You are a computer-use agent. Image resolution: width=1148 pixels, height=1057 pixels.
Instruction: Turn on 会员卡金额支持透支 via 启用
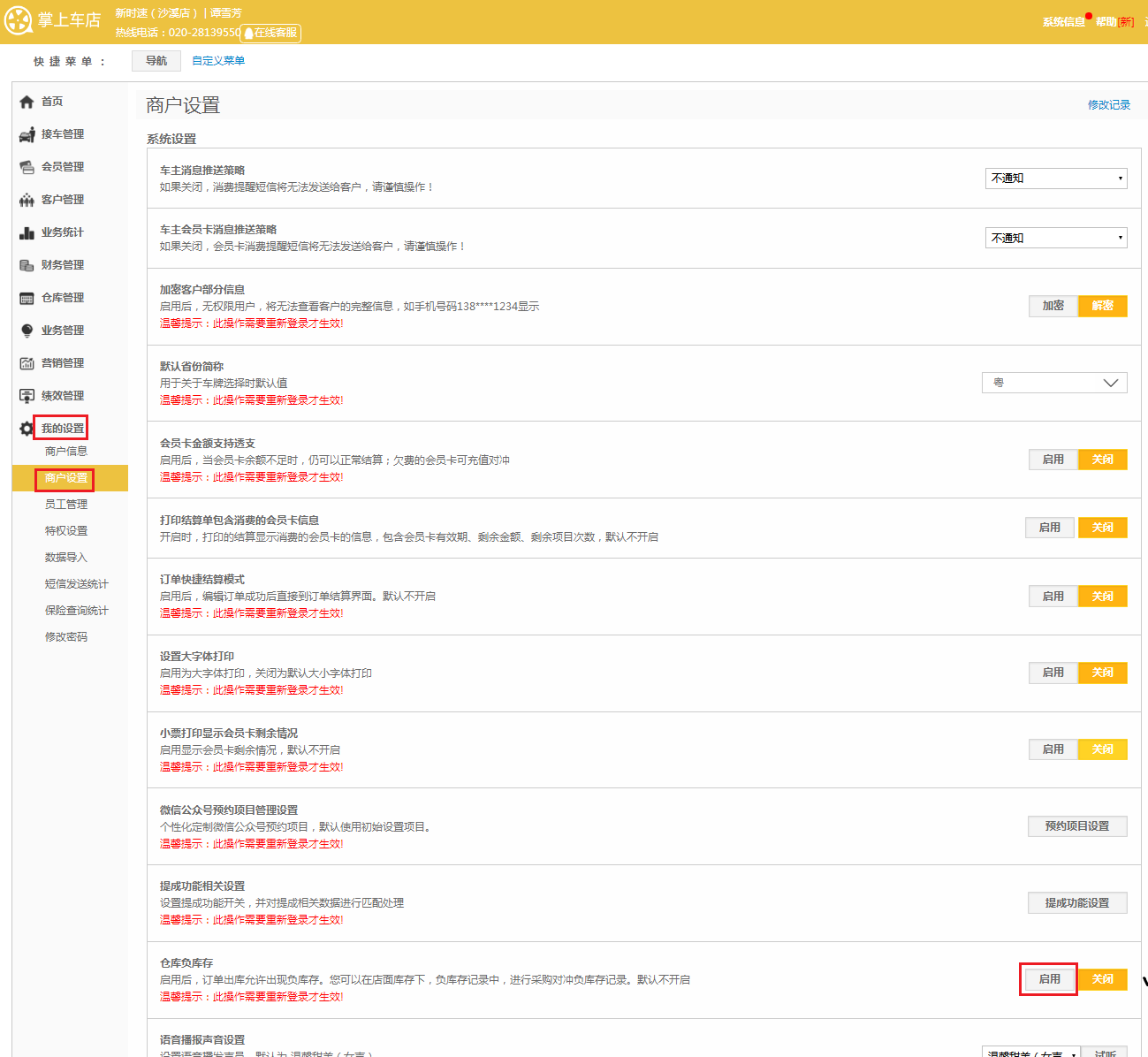pos(1053,460)
